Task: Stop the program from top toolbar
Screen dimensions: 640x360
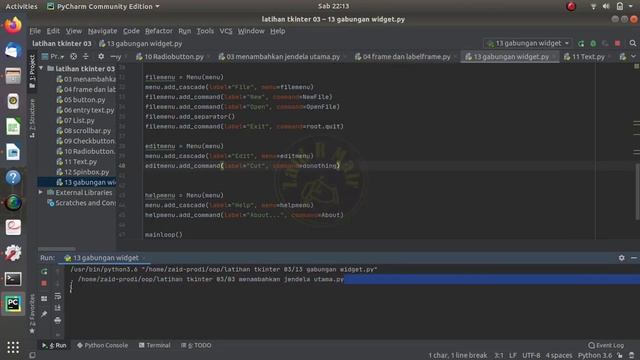Action: click(x=618, y=43)
